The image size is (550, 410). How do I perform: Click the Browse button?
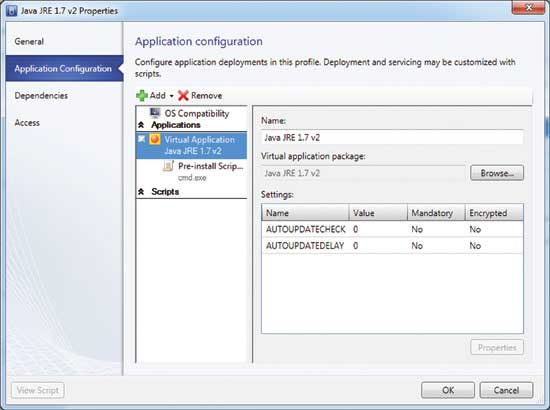coord(497,173)
